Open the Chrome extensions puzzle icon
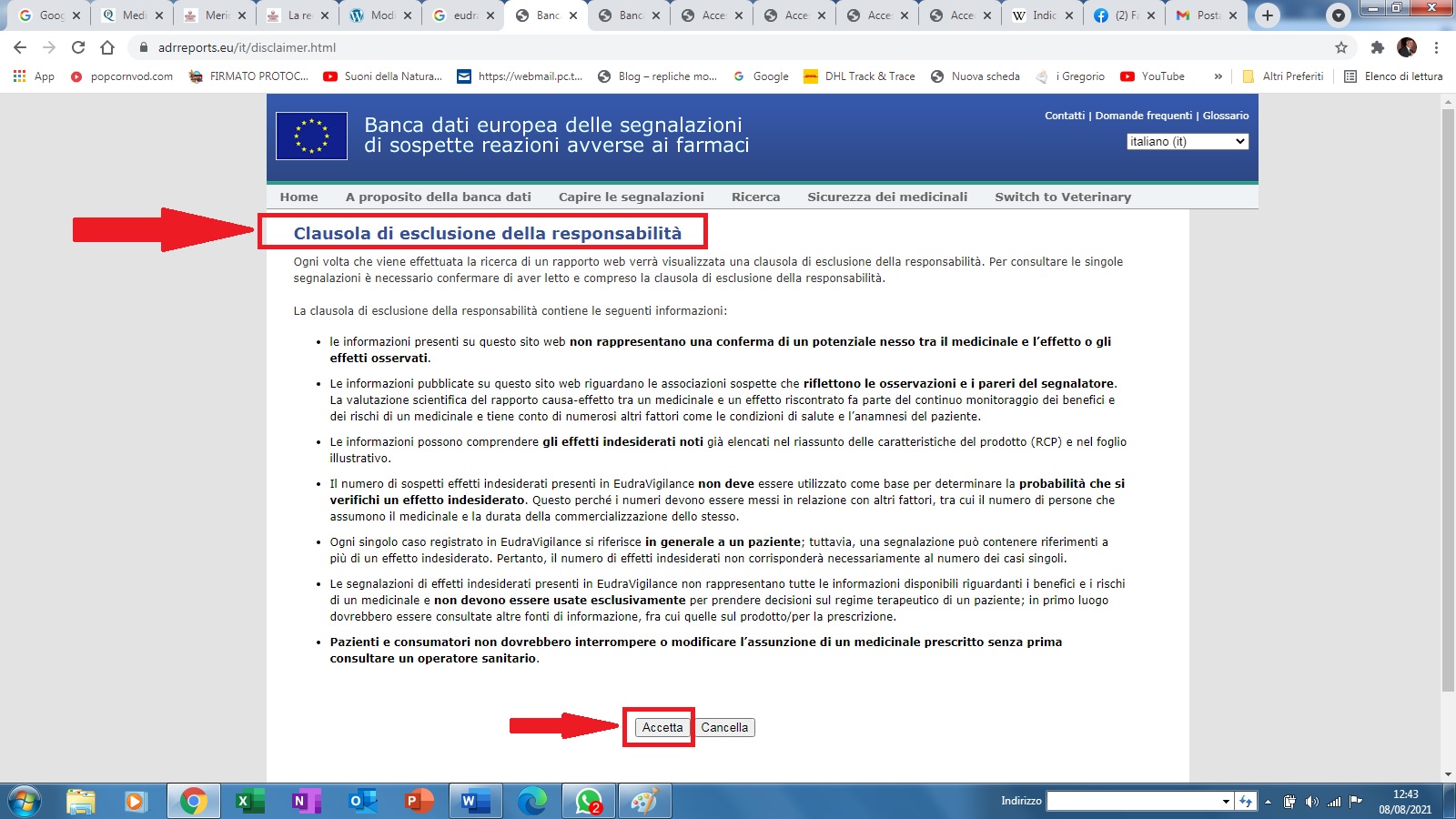The width and height of the screenshot is (1456, 819). 1377,47
